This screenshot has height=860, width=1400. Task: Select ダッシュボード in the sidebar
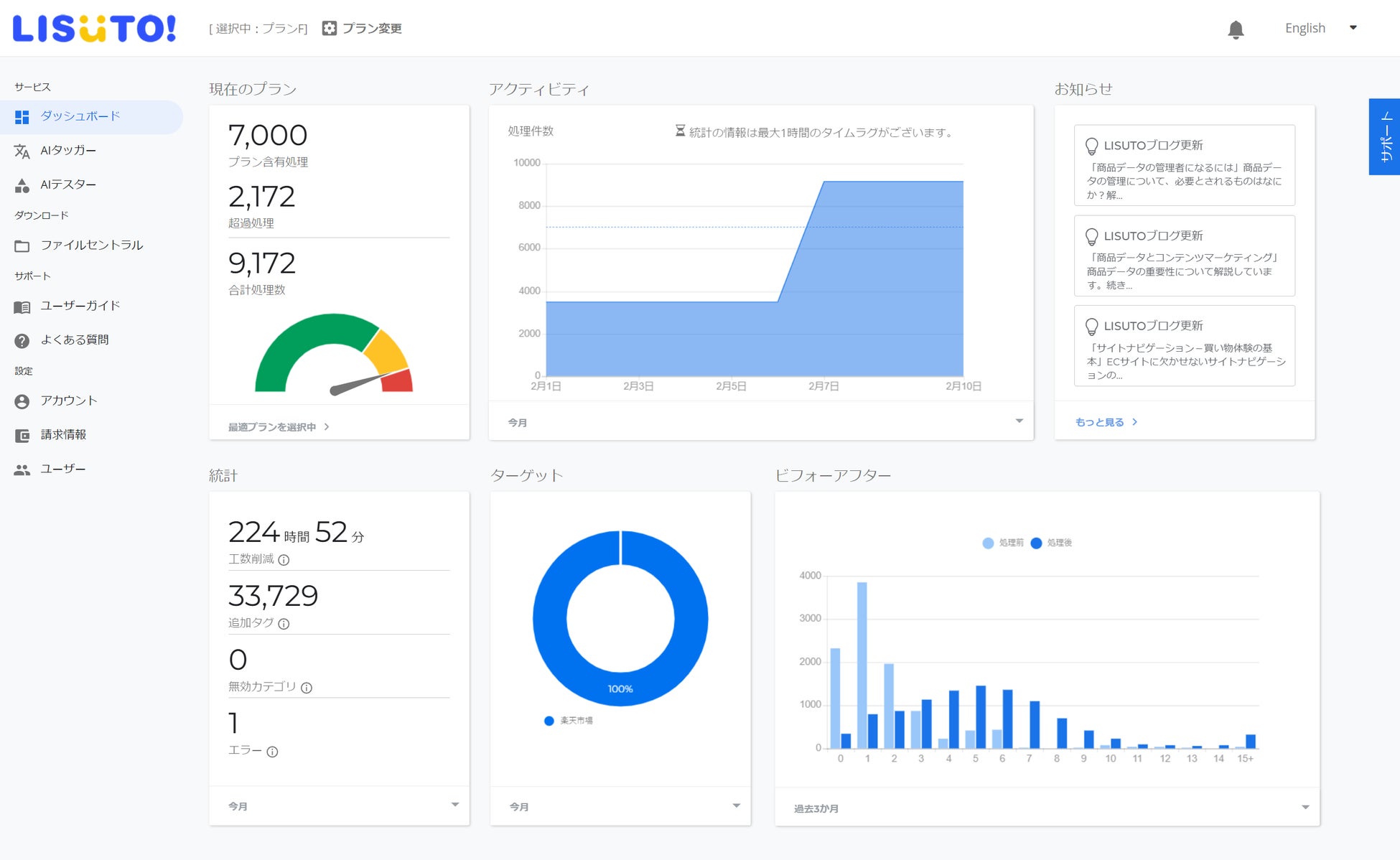[x=80, y=116]
